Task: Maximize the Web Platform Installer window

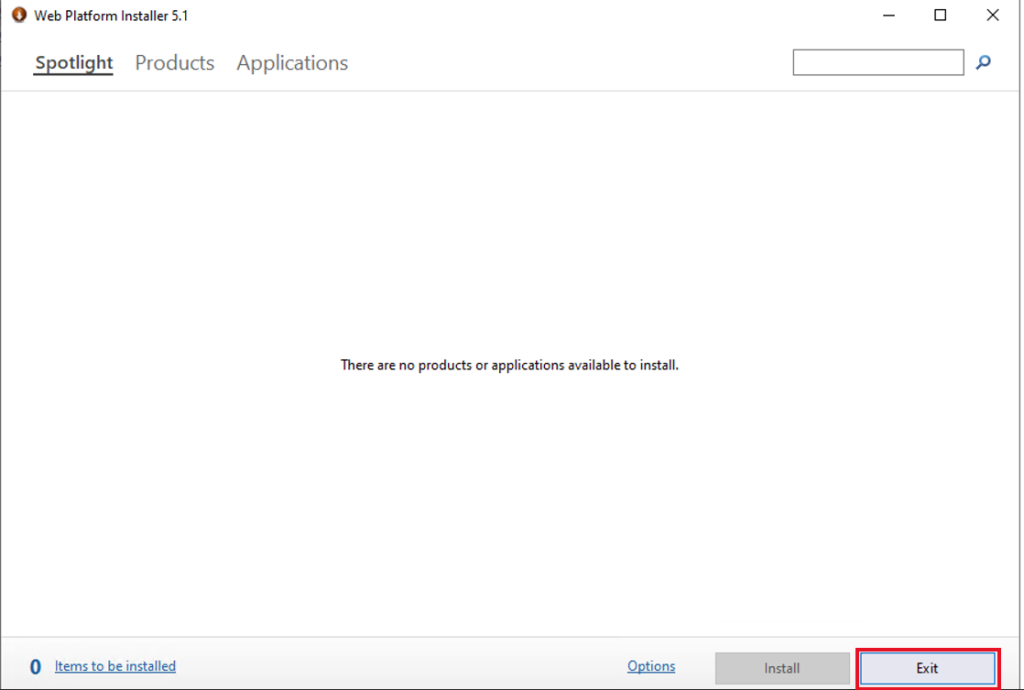Action: click(940, 15)
